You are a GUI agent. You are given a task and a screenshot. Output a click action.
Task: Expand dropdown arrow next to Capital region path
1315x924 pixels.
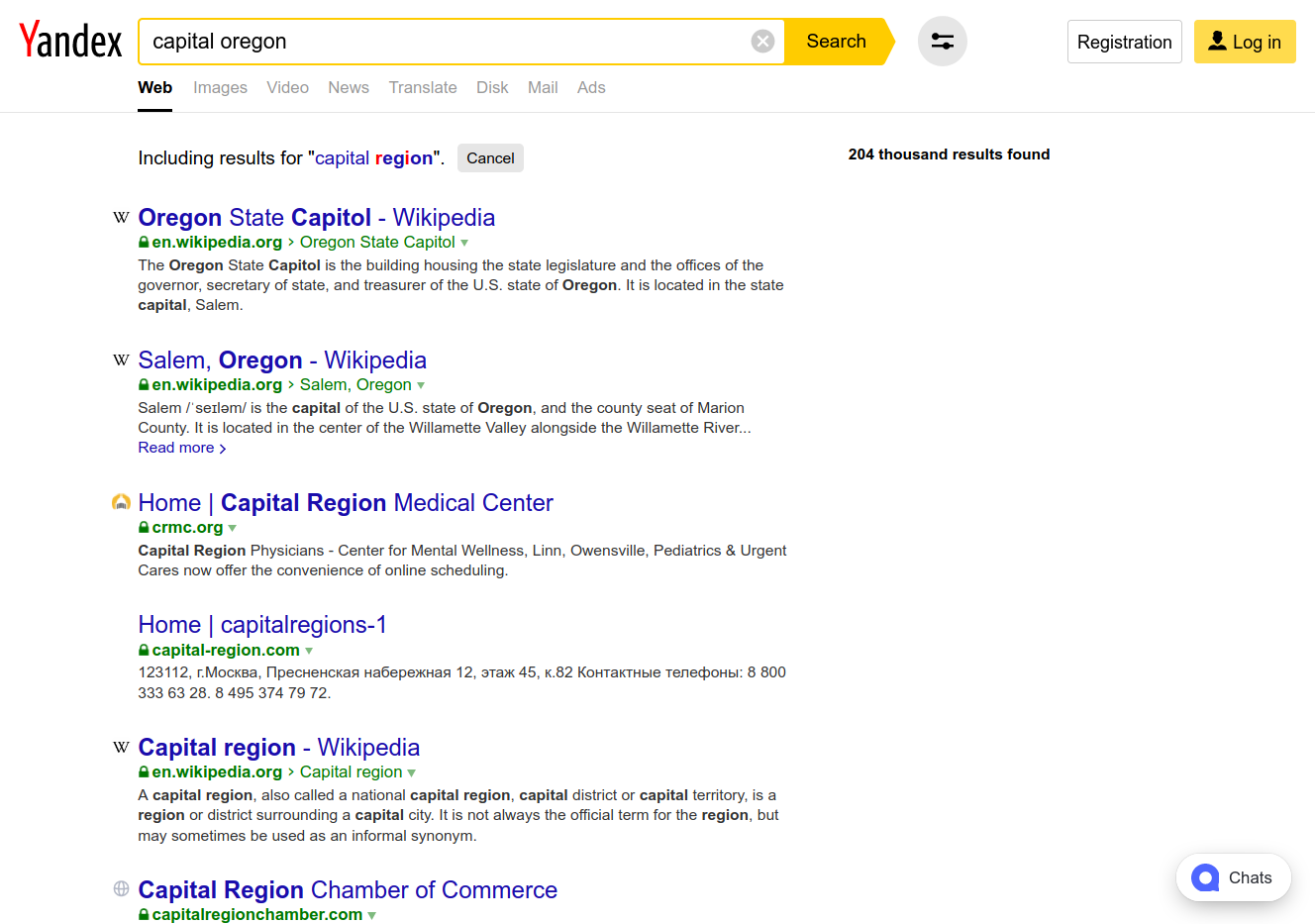[x=412, y=772]
